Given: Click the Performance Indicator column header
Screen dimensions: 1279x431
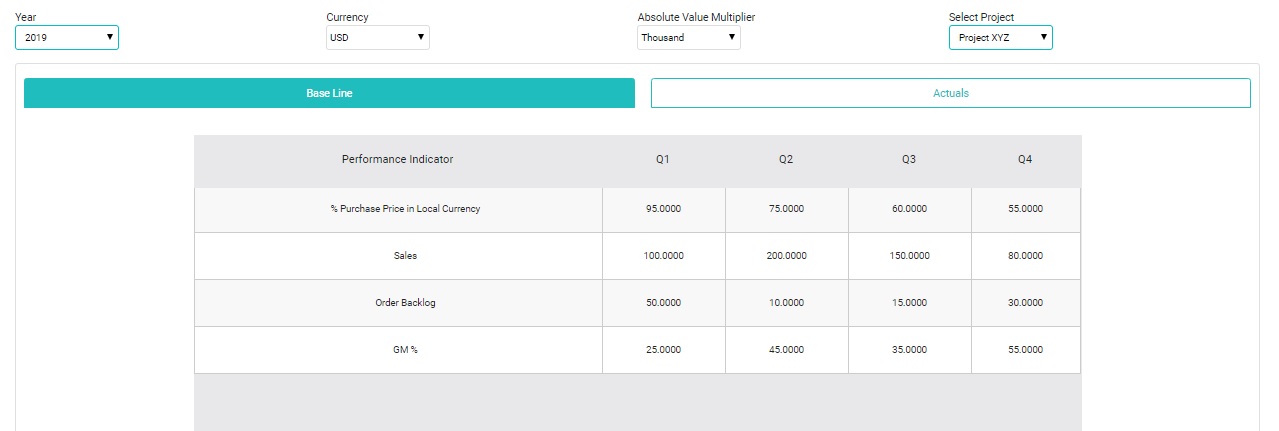Looking at the screenshot, I should 397,160.
